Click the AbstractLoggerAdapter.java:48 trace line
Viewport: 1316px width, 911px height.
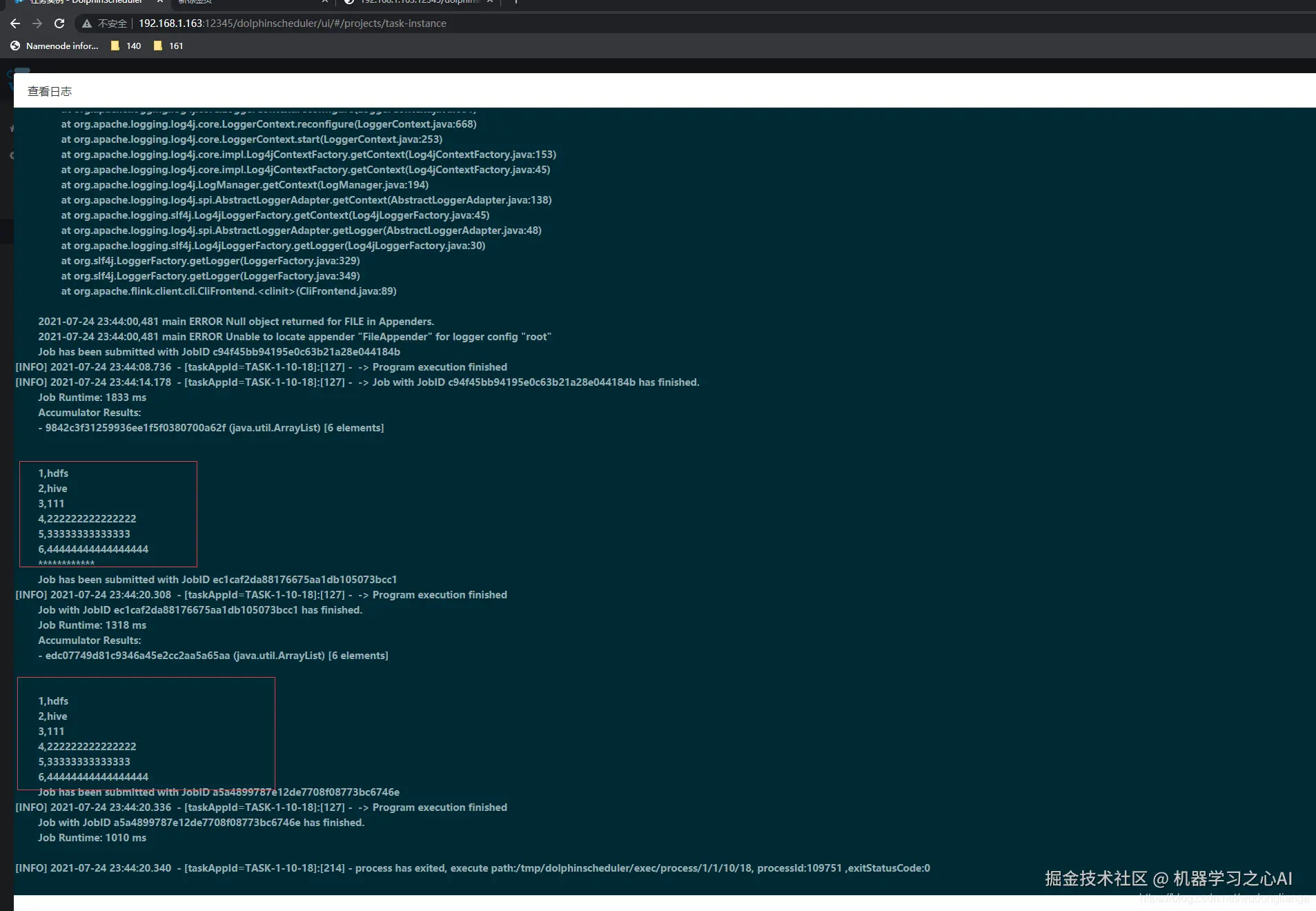click(302, 231)
